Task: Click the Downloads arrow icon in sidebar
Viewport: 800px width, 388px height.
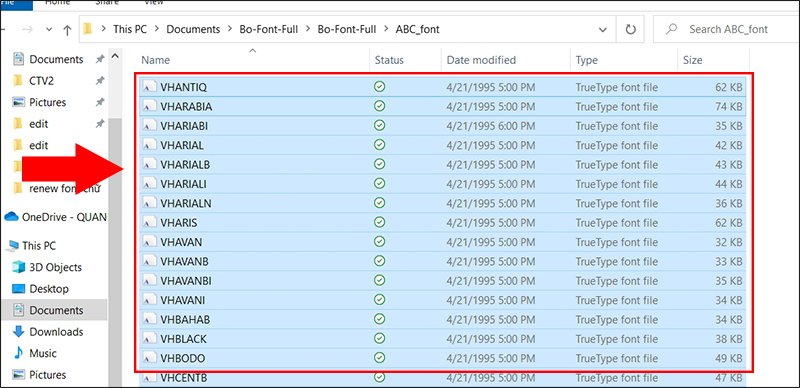Action: point(18,331)
